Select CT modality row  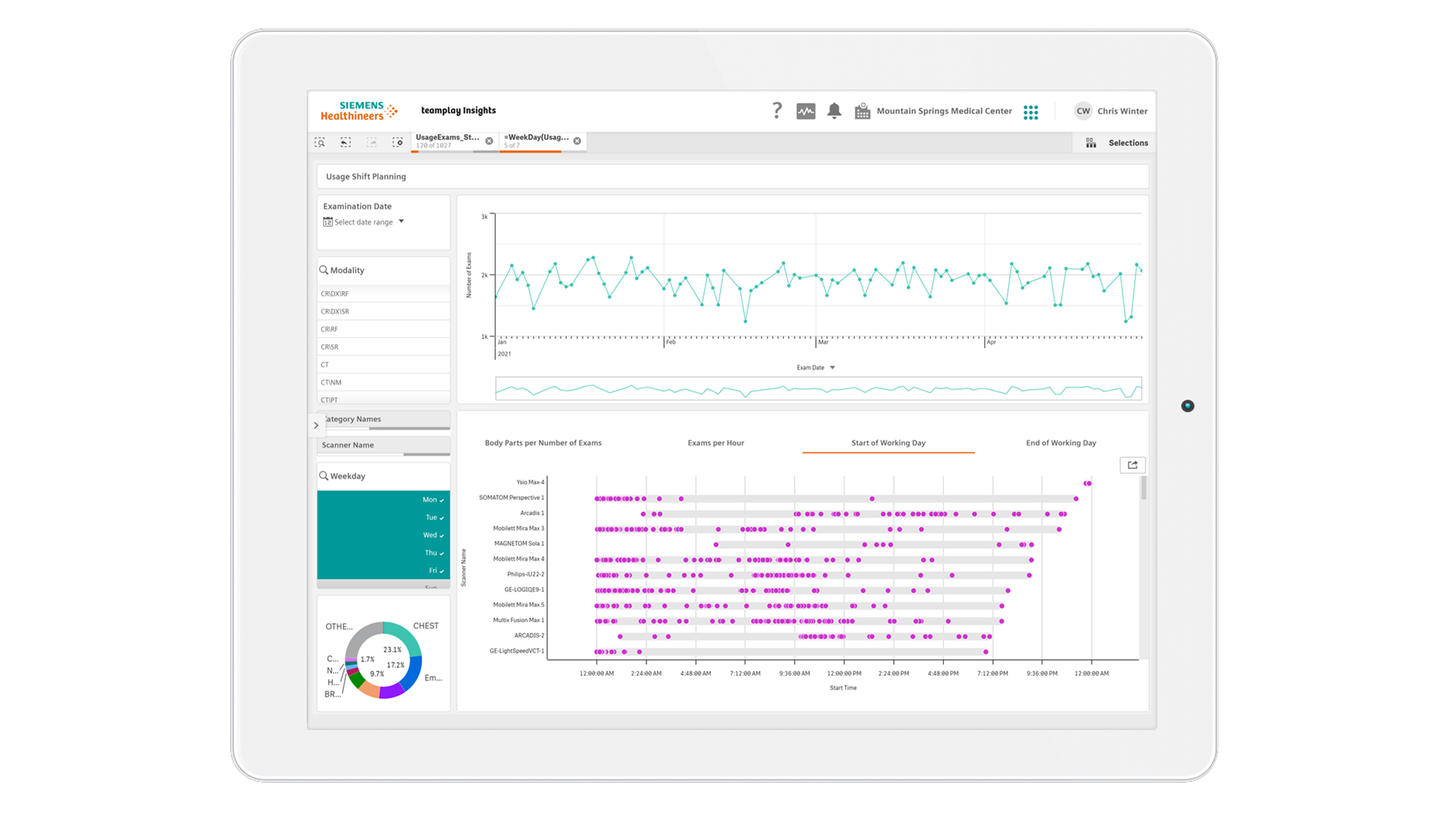384,365
